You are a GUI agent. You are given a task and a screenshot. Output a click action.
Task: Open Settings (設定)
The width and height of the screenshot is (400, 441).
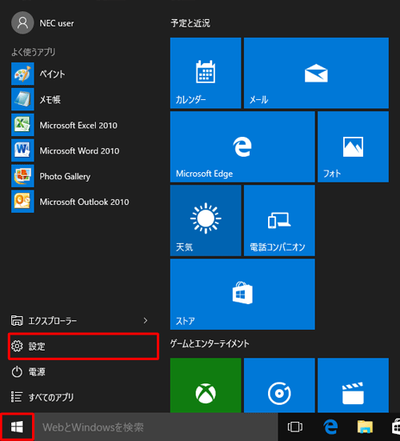[x=83, y=346]
